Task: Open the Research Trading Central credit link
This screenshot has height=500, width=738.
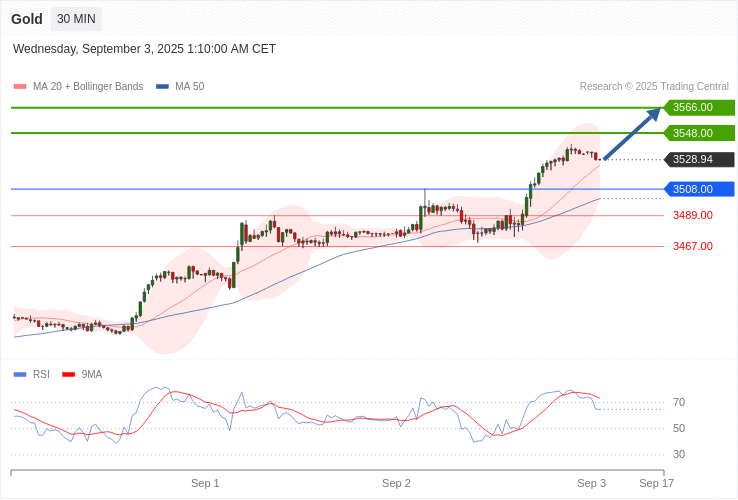Action: pos(654,87)
